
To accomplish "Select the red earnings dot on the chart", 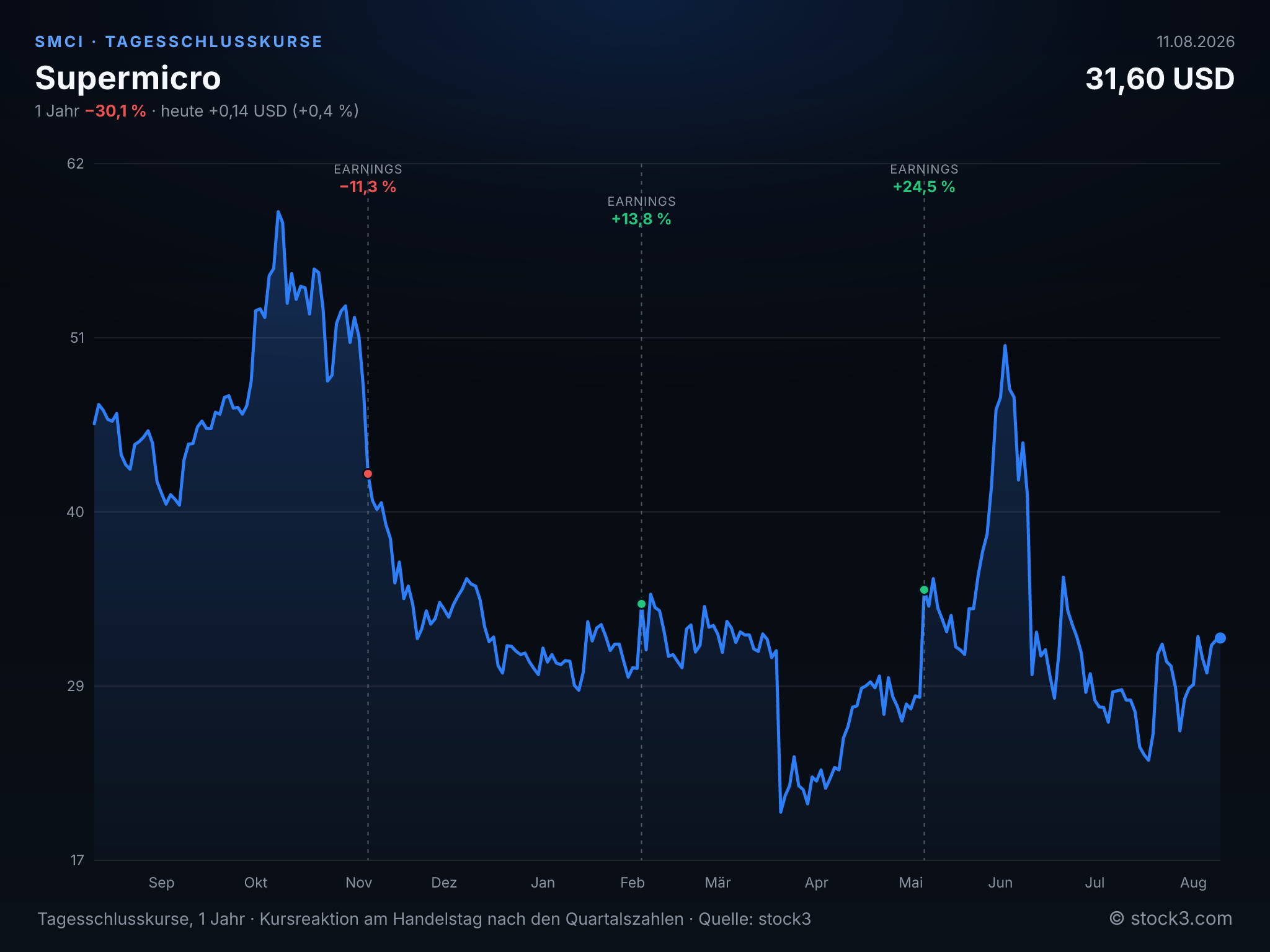I will (x=368, y=474).
